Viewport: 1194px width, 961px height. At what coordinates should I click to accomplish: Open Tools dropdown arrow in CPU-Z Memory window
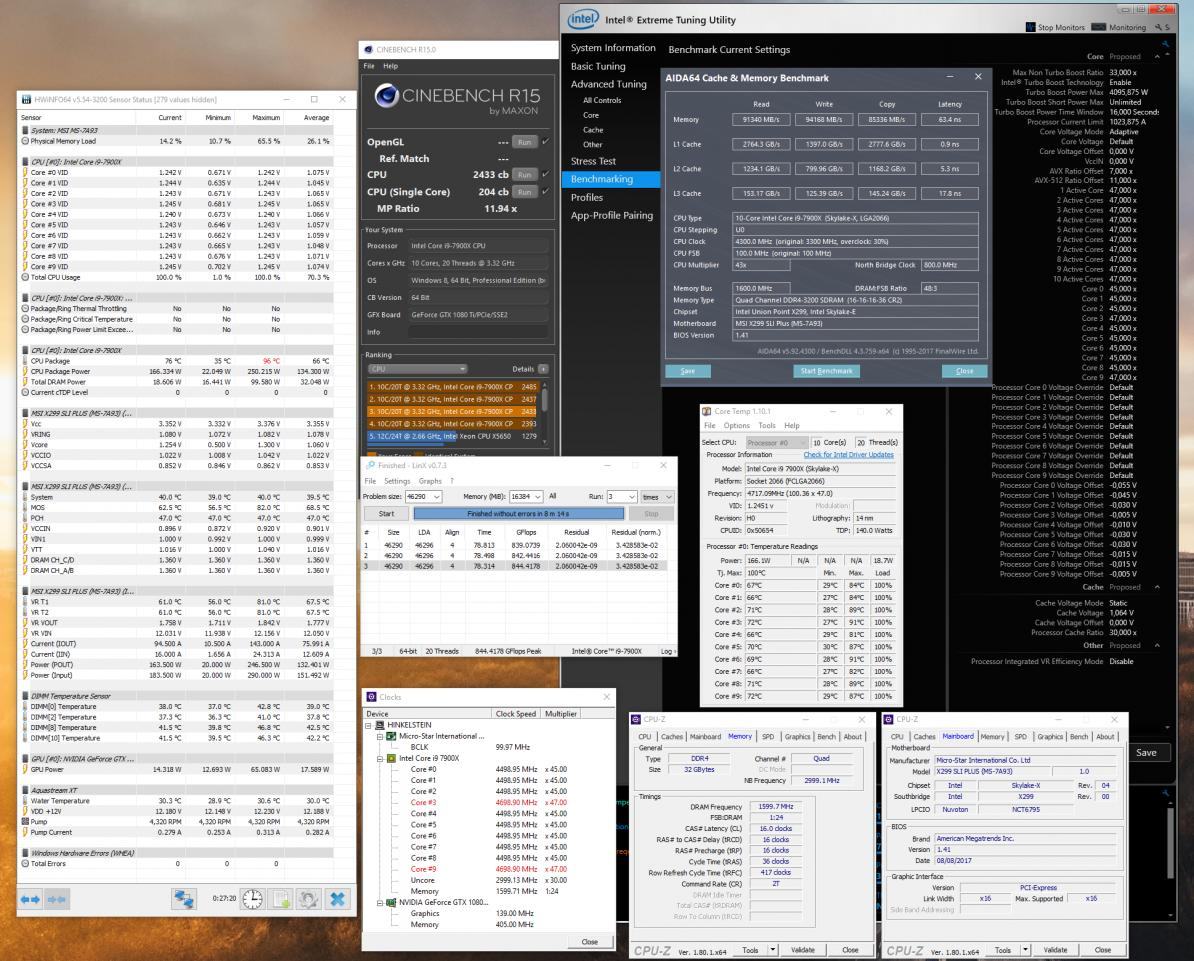tap(773, 950)
